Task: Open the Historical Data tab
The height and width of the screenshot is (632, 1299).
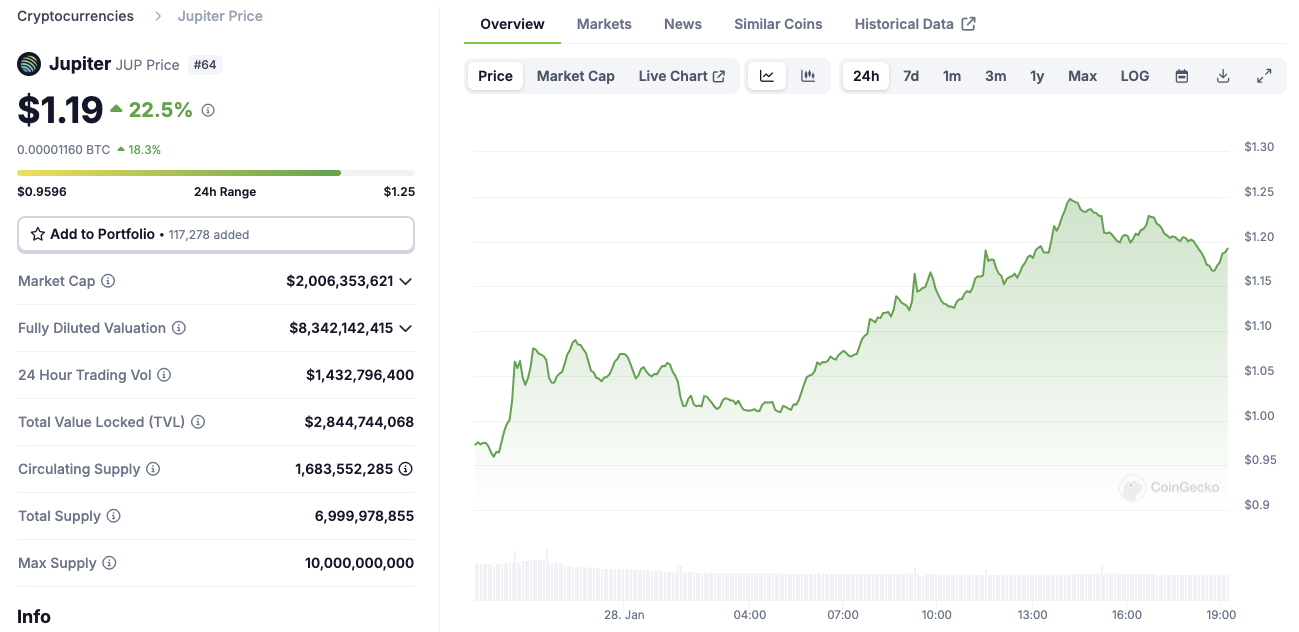Action: (915, 24)
